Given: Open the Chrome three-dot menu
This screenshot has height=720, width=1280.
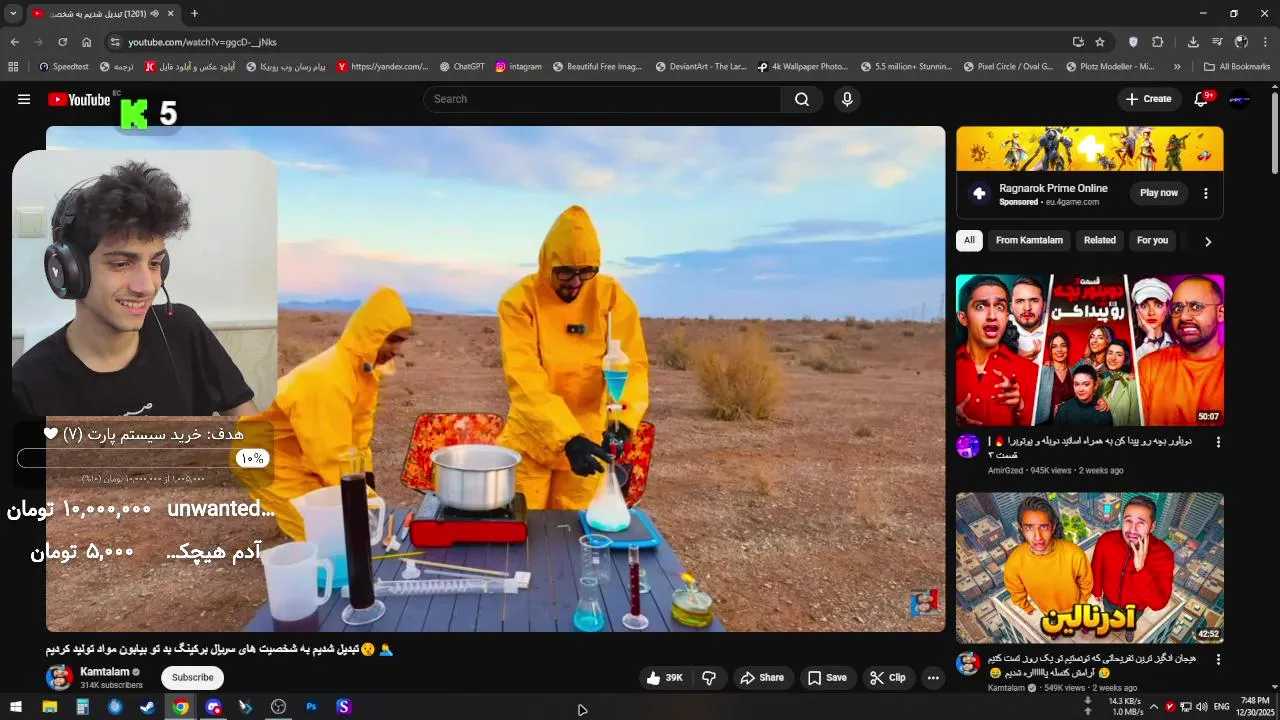Looking at the screenshot, I should (x=1265, y=42).
